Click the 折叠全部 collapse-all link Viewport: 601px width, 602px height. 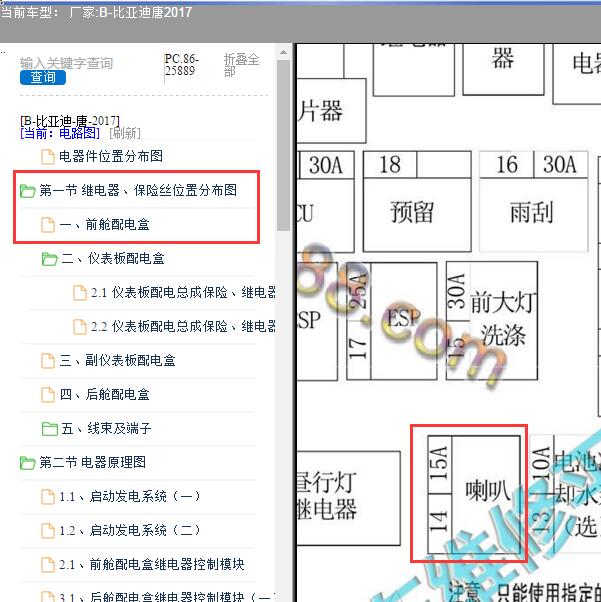[x=242, y=65]
